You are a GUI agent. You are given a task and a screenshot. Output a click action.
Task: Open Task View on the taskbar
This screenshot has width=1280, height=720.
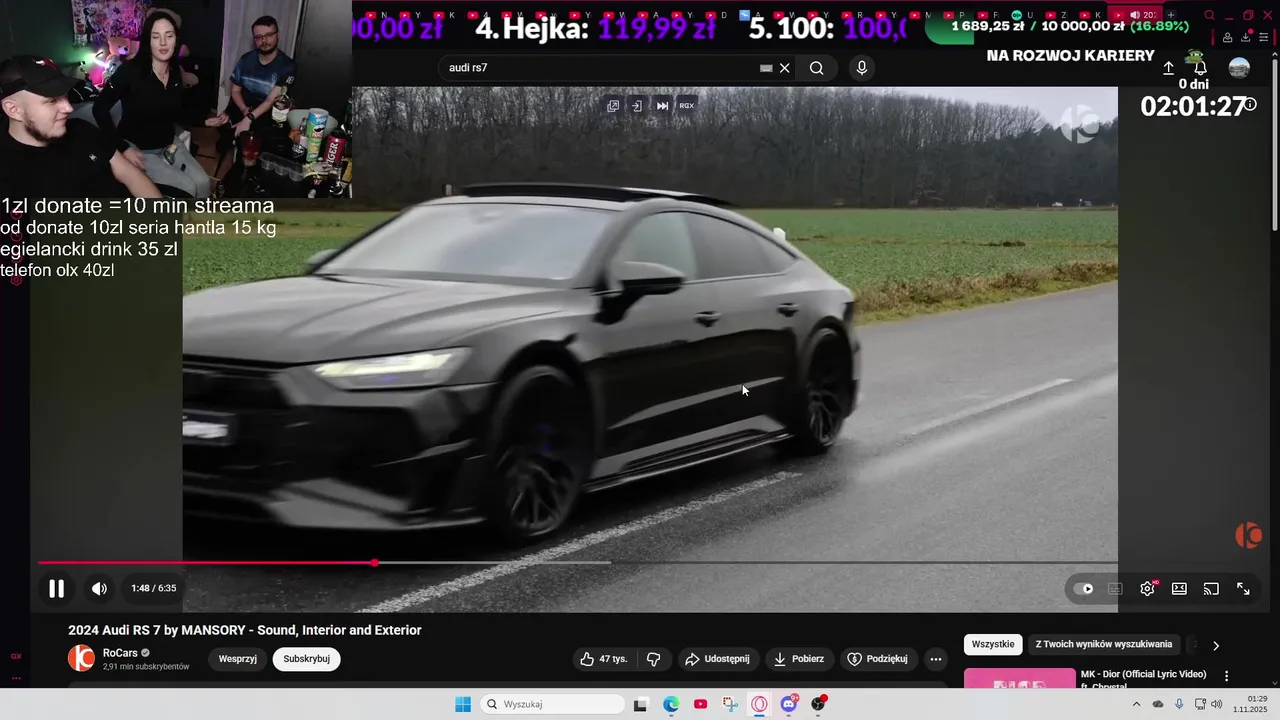(x=641, y=704)
